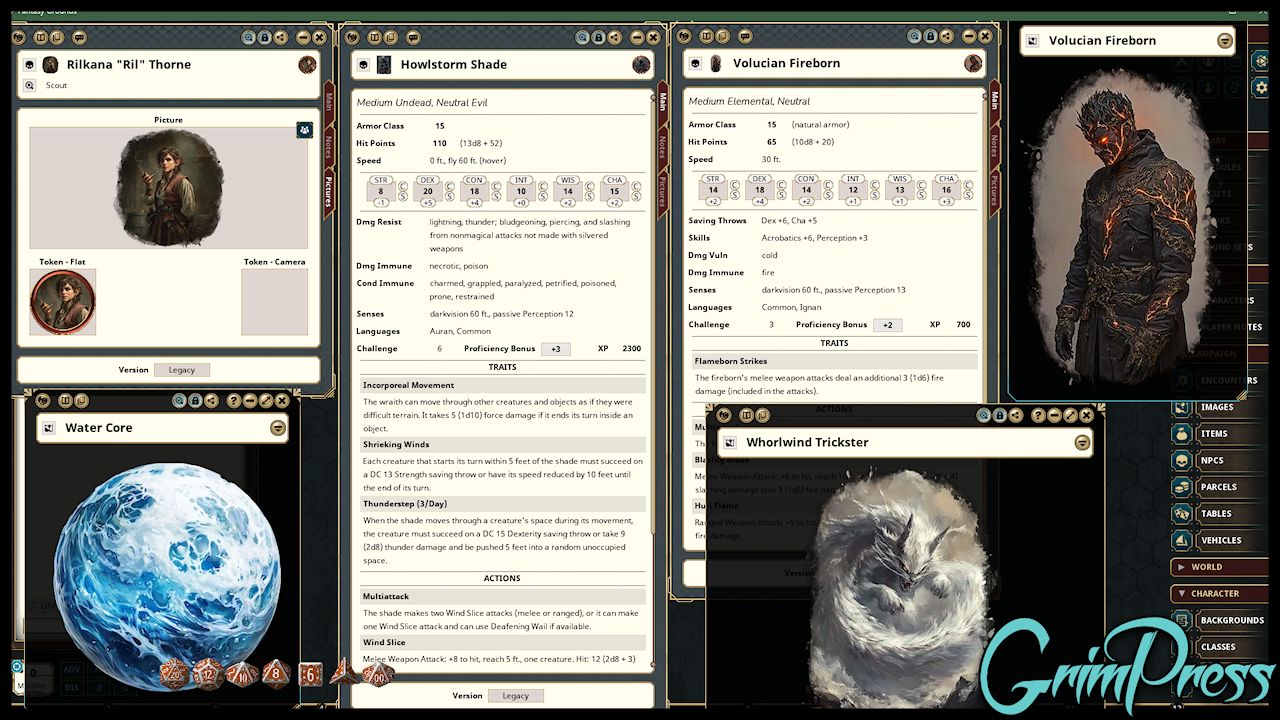Switch to the Notes tab of Rilkana sheet

tap(328, 147)
